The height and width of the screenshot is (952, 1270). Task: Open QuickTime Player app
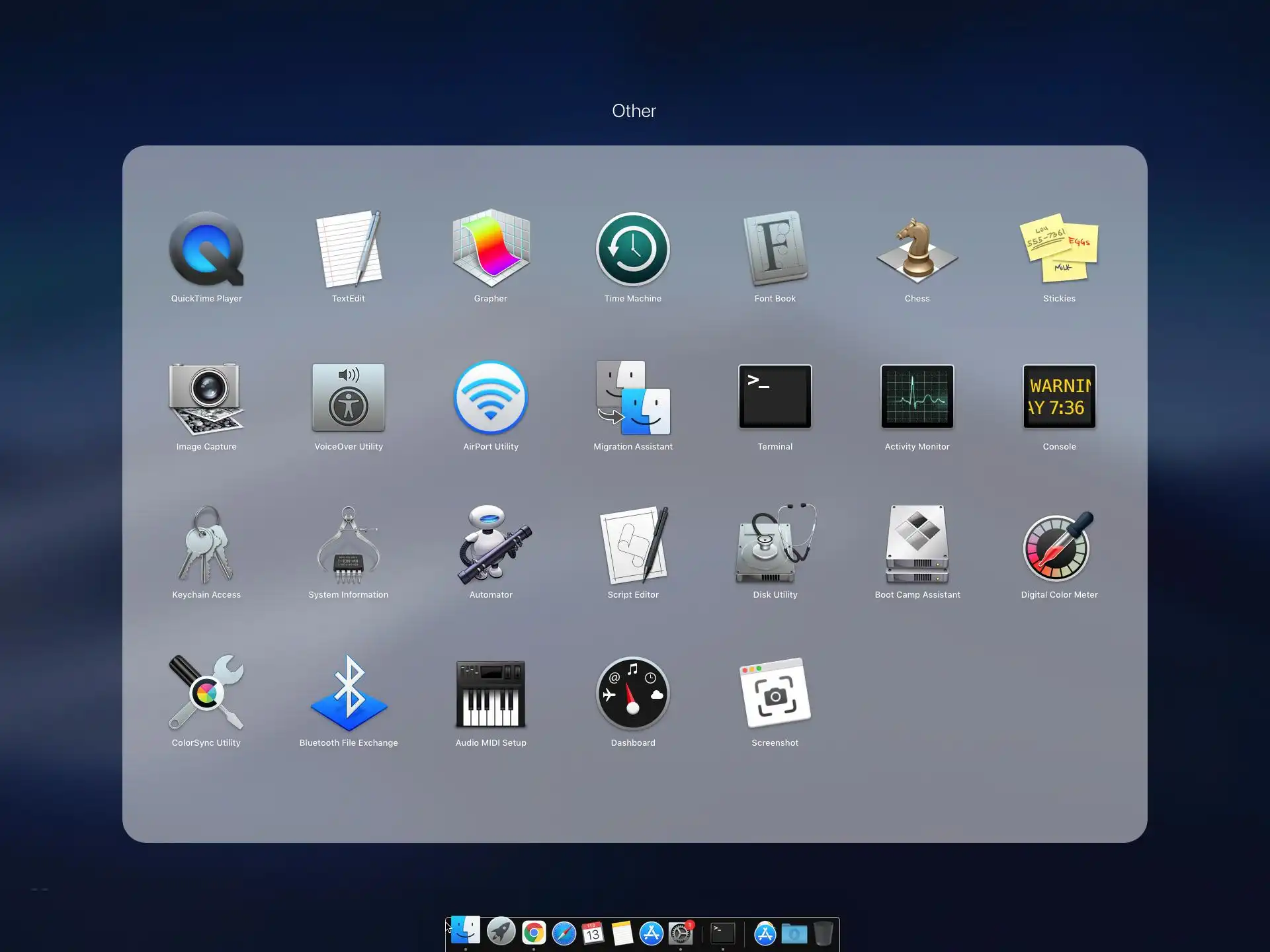(x=206, y=250)
